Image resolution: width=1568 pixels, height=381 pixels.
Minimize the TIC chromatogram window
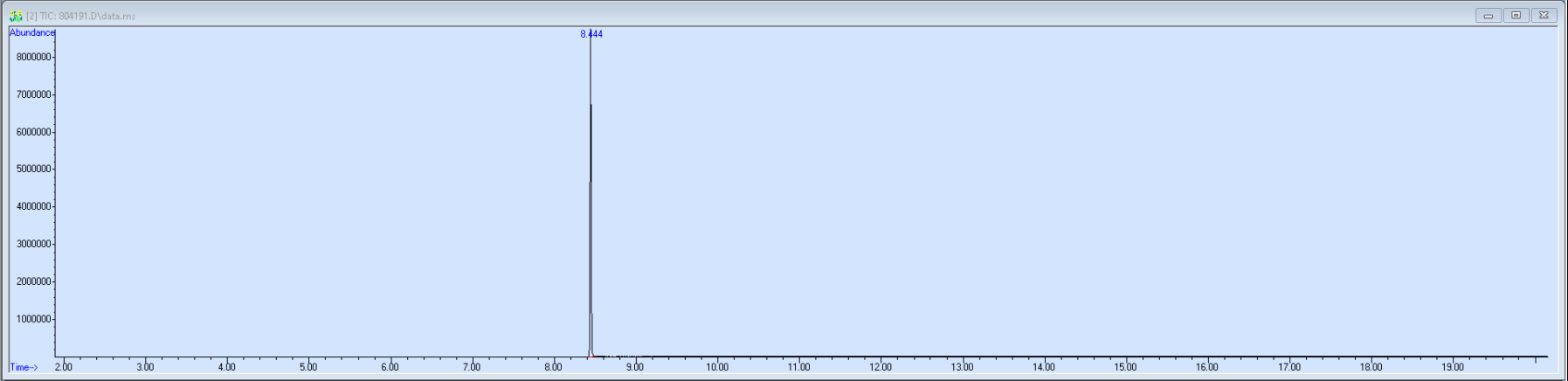pyautogui.click(x=1489, y=15)
